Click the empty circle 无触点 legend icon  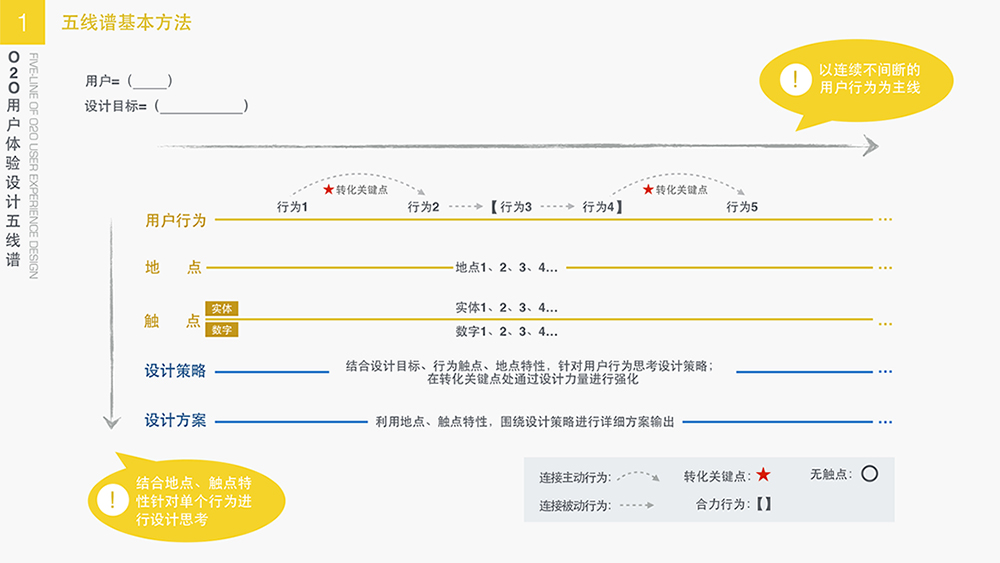click(x=869, y=474)
